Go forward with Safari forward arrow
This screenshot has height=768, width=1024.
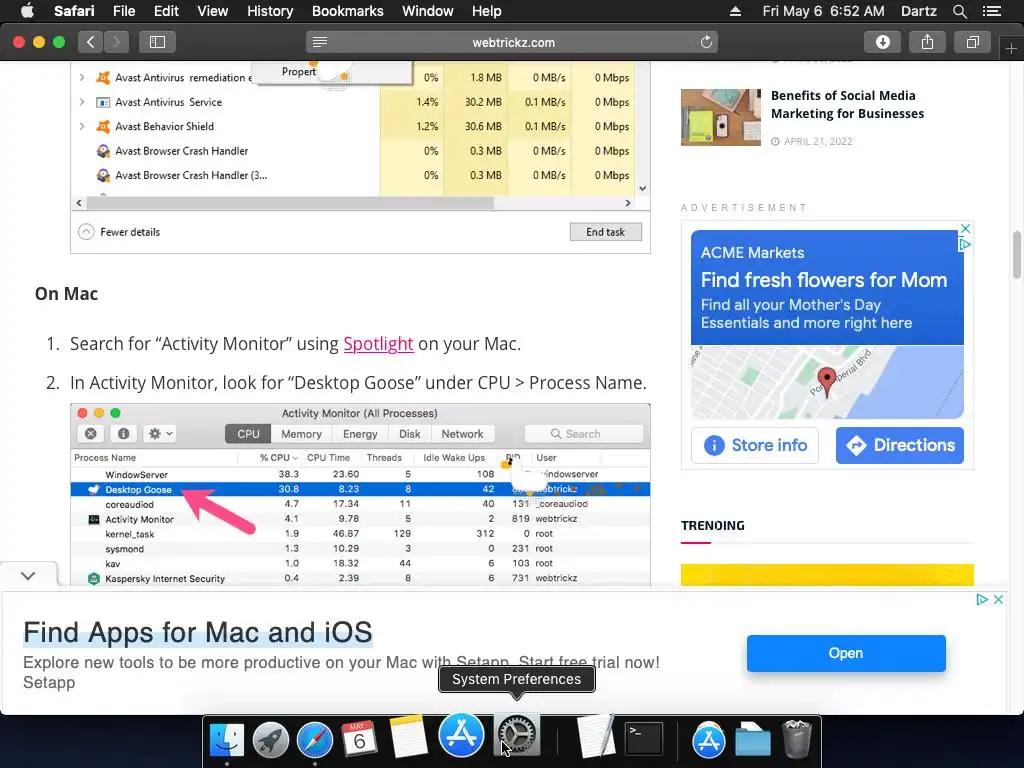(x=116, y=42)
